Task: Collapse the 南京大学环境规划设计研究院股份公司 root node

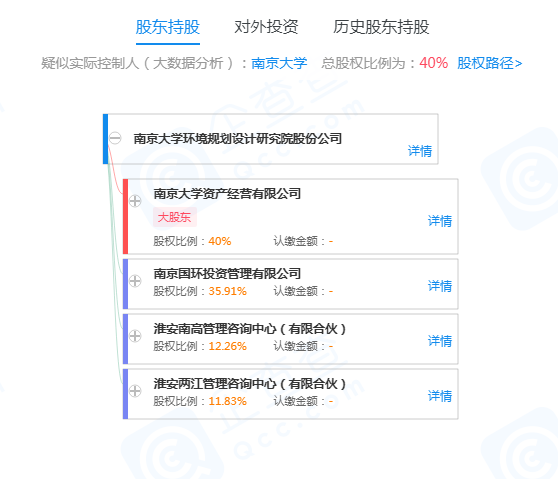Action: point(115,138)
